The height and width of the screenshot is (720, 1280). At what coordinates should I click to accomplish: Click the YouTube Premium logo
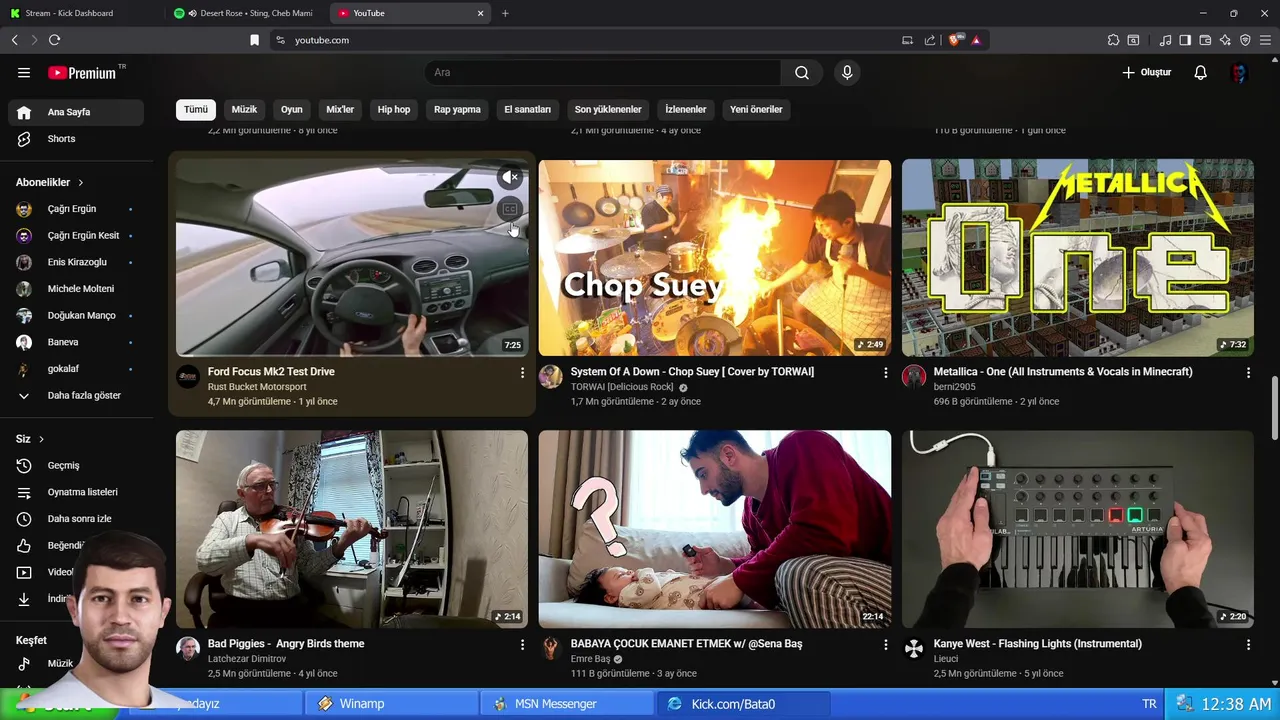pos(82,73)
